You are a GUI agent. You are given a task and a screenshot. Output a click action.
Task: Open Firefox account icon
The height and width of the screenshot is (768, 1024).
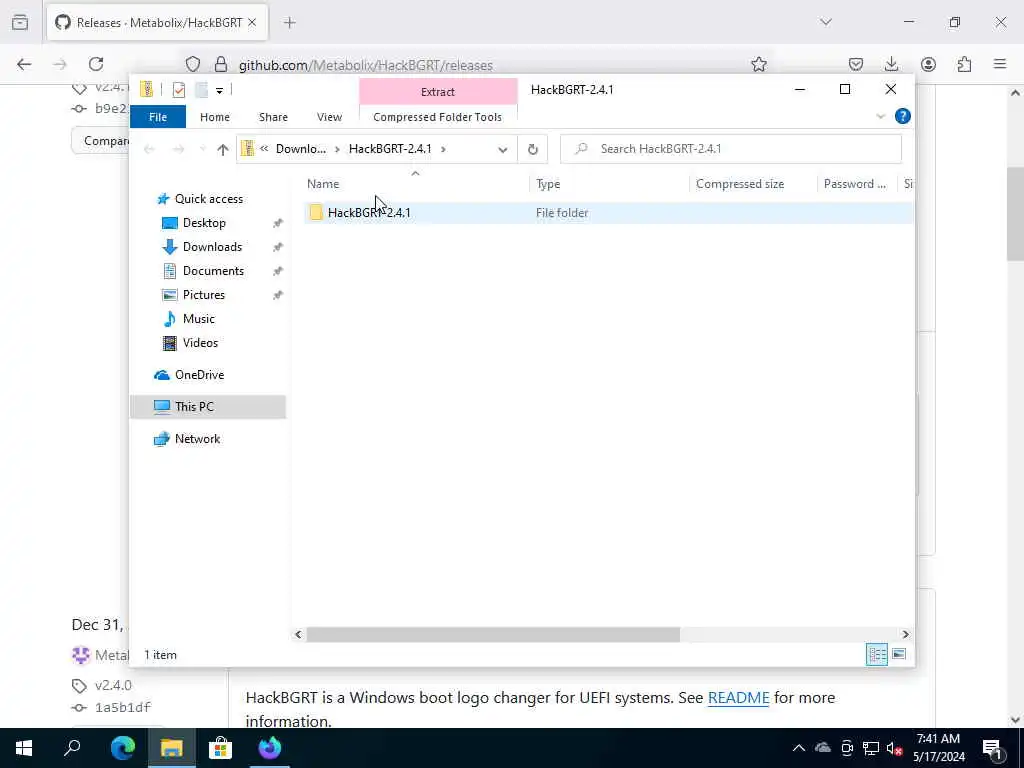click(x=928, y=64)
